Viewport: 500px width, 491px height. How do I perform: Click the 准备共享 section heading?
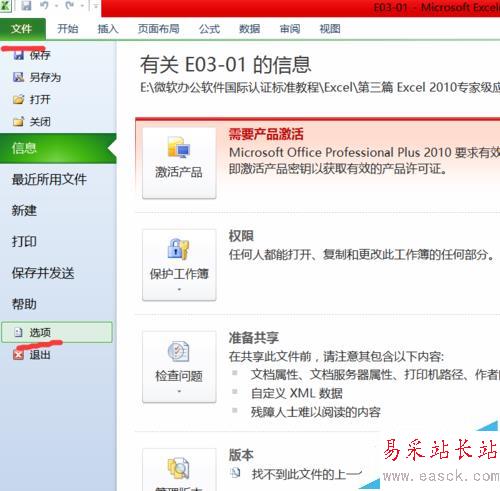coord(253,338)
